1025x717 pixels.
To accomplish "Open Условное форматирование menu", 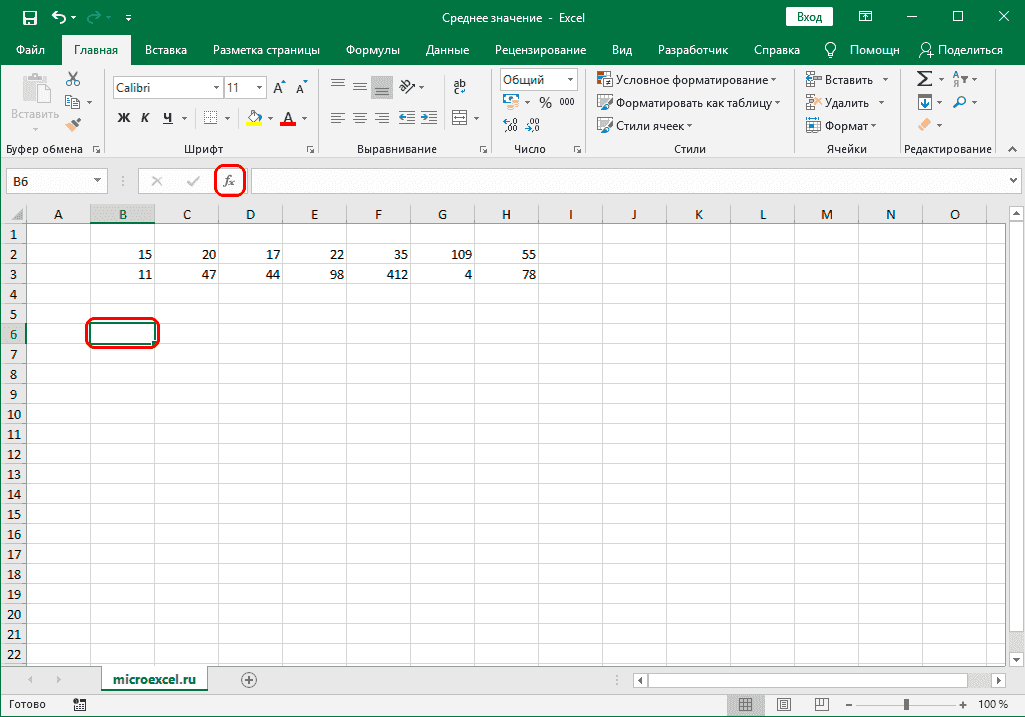I will pyautogui.click(x=684, y=78).
